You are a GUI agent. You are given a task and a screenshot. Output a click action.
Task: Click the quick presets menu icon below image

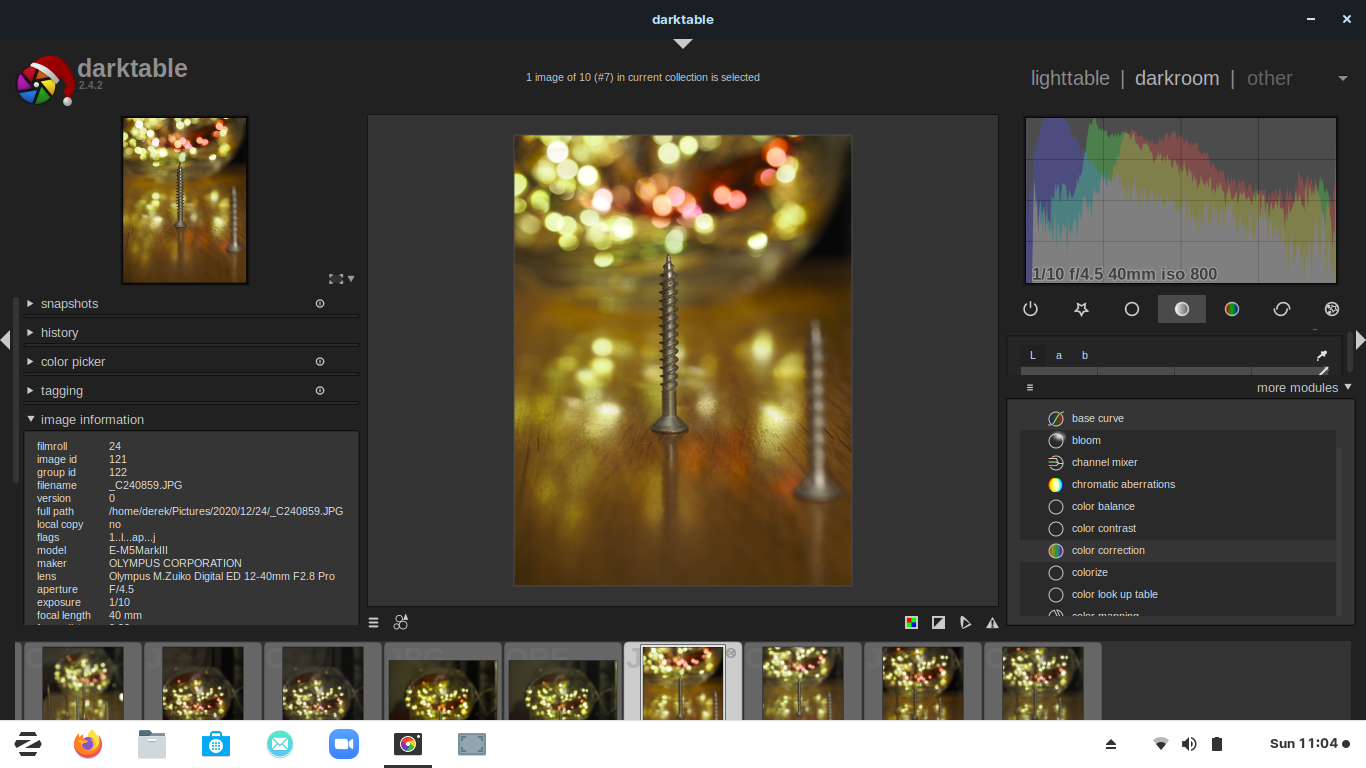[x=374, y=622]
